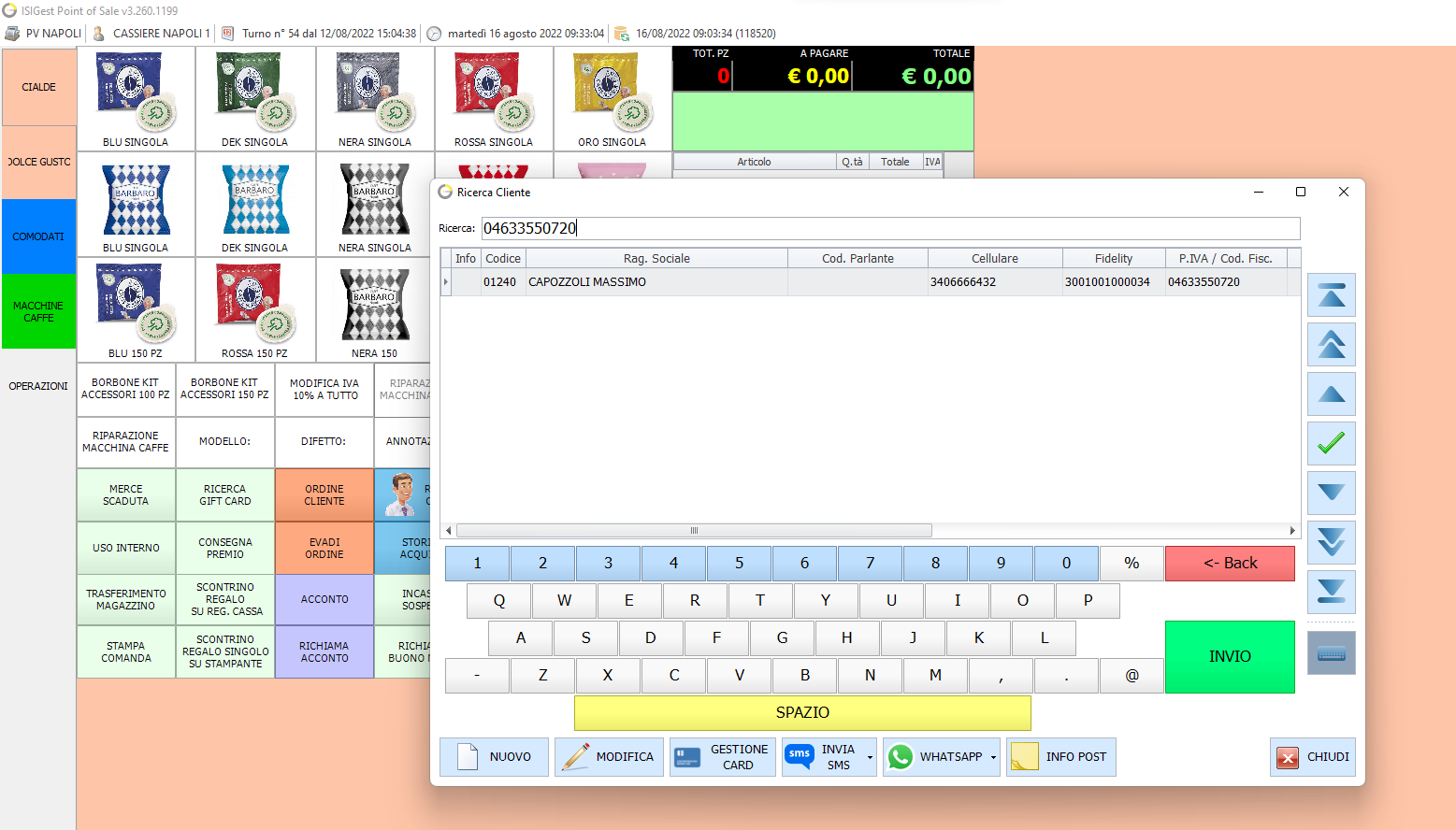1456x830 pixels.
Task: Select DEK SINGOLA Borbone product
Action: tap(255, 99)
